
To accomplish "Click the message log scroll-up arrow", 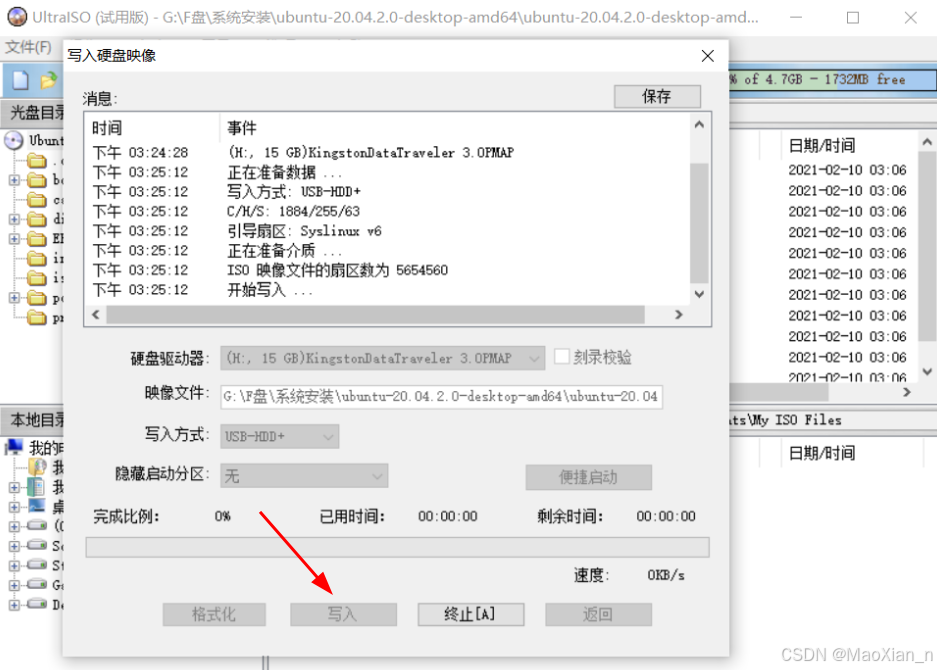I will (699, 124).
